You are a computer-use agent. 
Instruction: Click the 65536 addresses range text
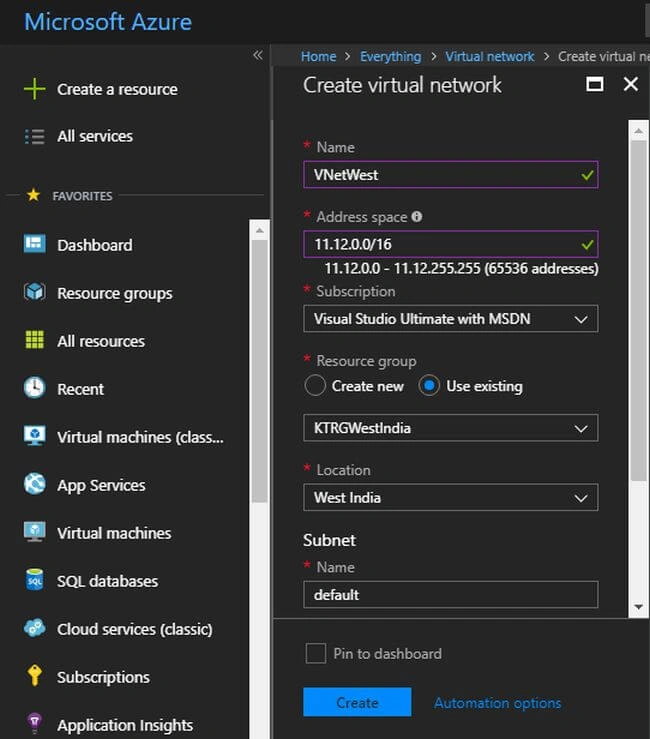coord(461,269)
